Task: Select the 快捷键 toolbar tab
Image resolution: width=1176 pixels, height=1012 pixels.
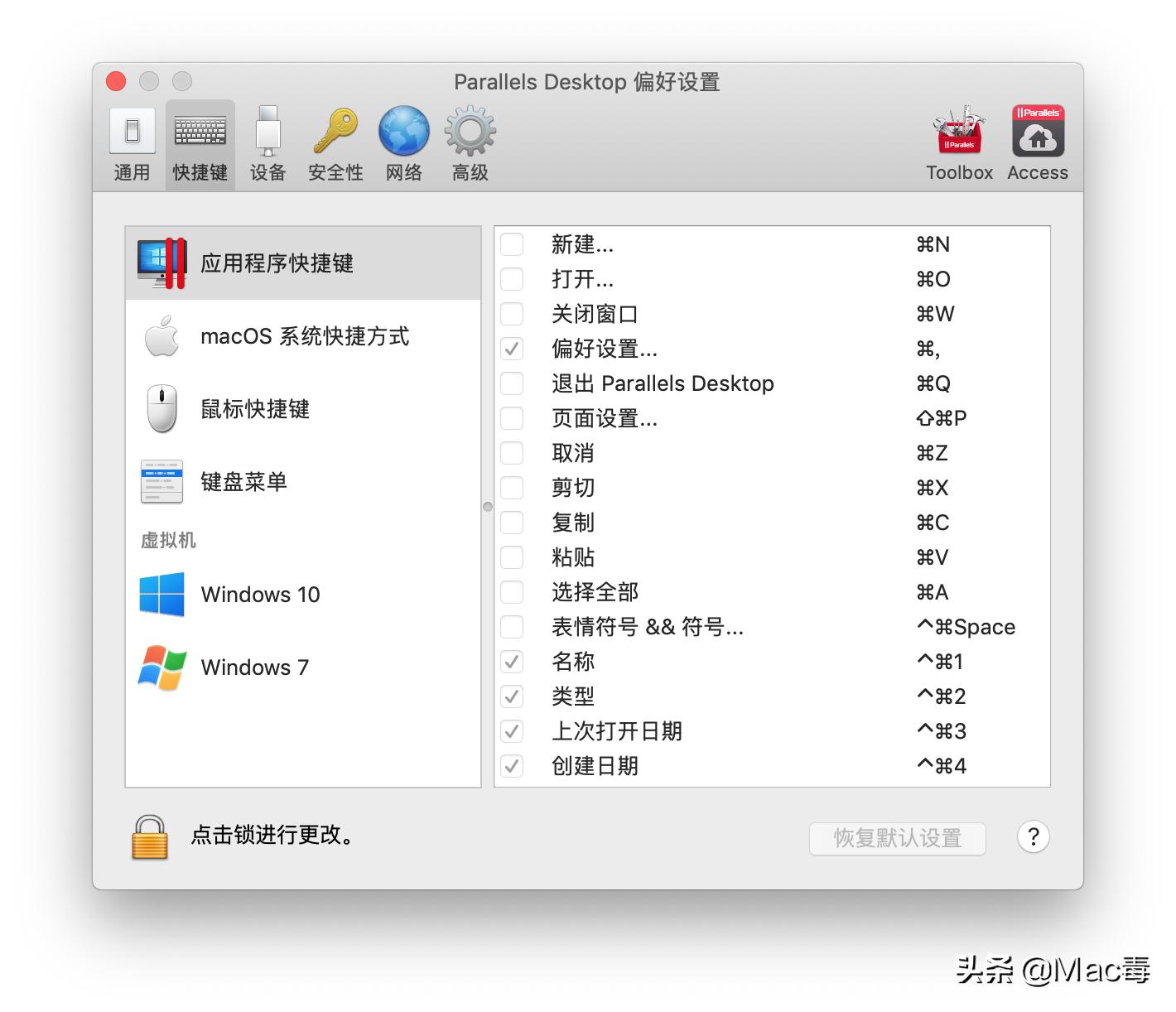Action: (199, 142)
